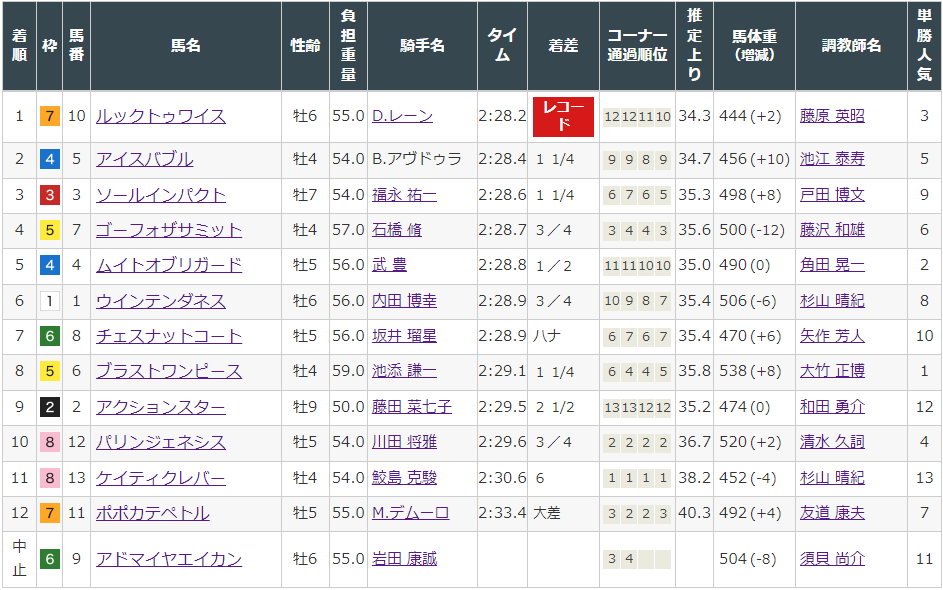Open jockey D.レーン profile
This screenshot has height=590, width=943.
pos(402,116)
